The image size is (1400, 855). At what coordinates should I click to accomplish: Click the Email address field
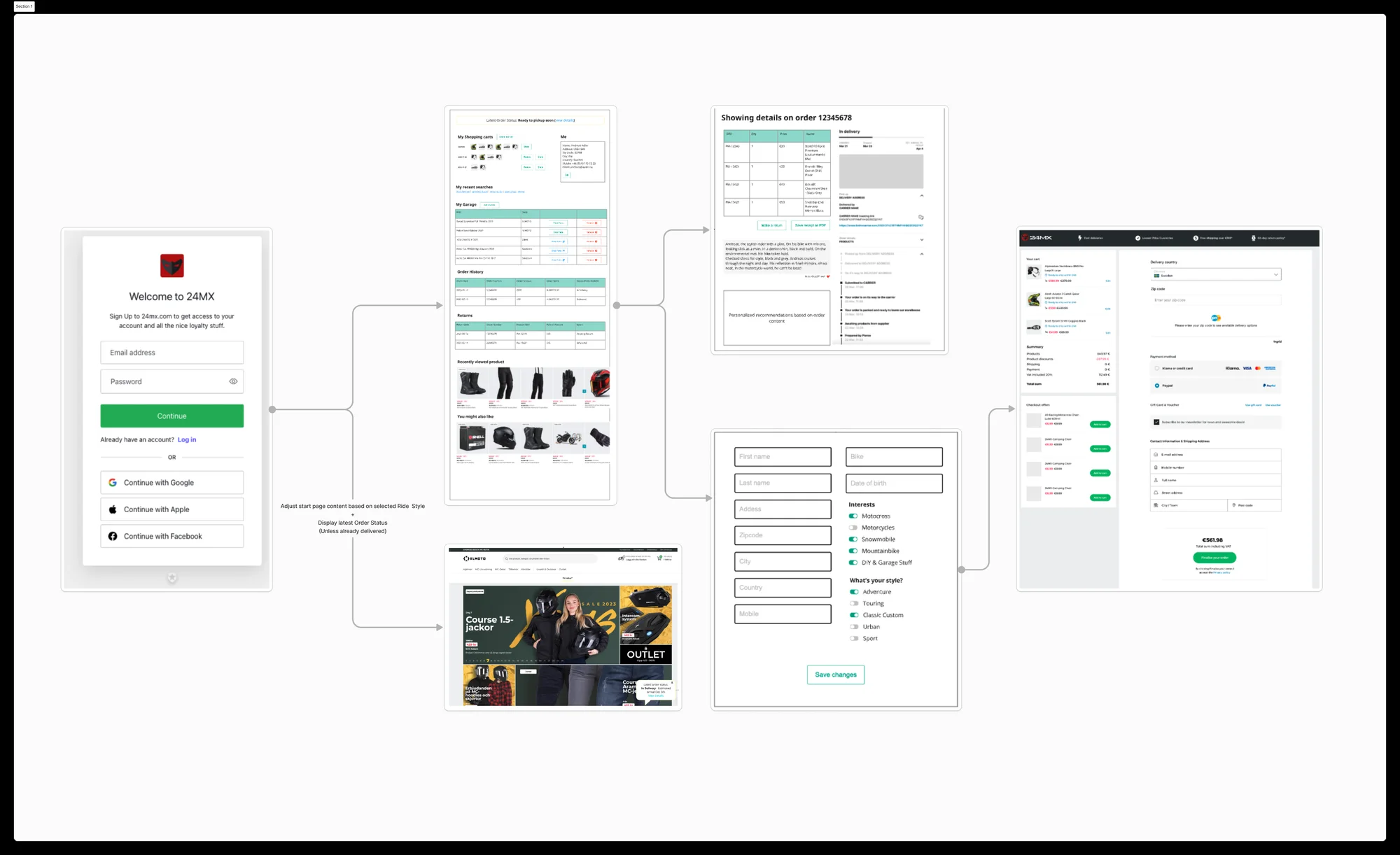172,353
